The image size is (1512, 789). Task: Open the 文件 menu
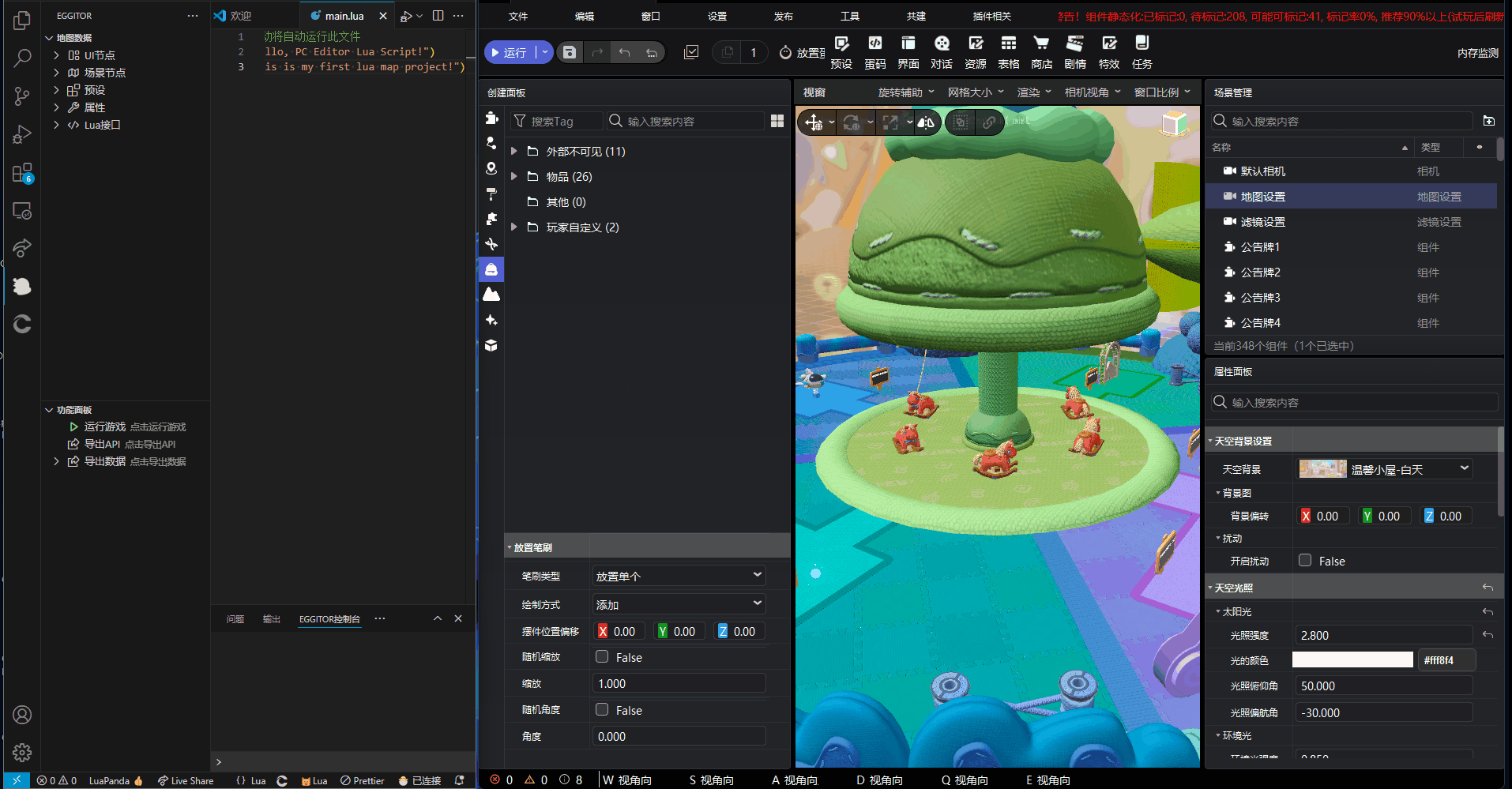(518, 16)
